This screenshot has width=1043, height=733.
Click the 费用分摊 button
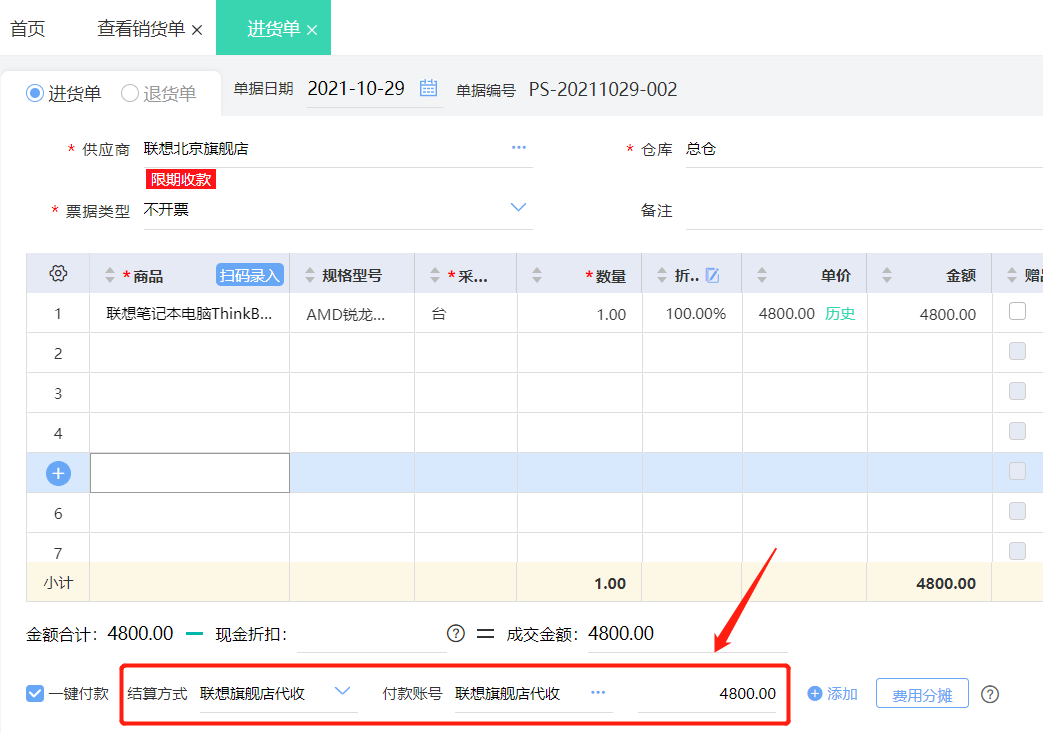click(922, 694)
